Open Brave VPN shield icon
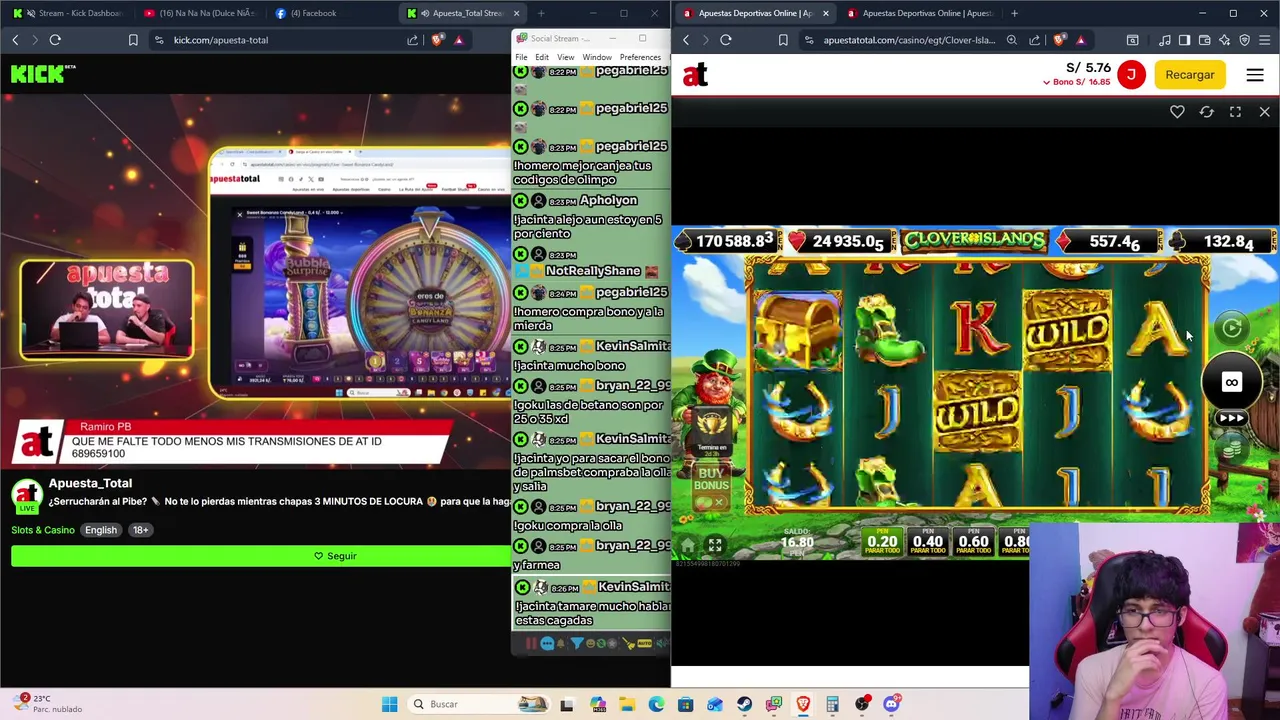 (1244, 40)
